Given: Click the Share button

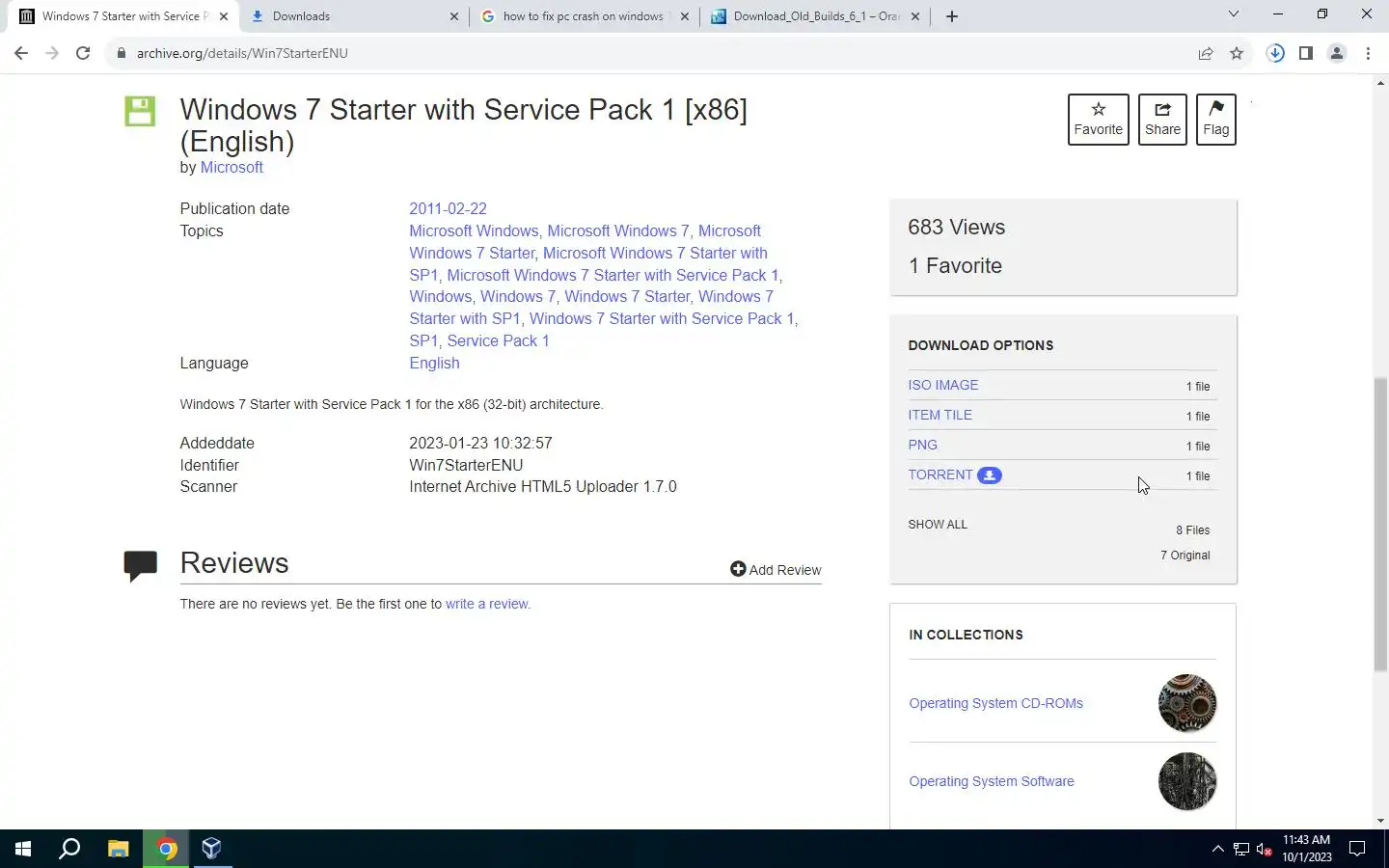Looking at the screenshot, I should pyautogui.click(x=1162, y=120).
